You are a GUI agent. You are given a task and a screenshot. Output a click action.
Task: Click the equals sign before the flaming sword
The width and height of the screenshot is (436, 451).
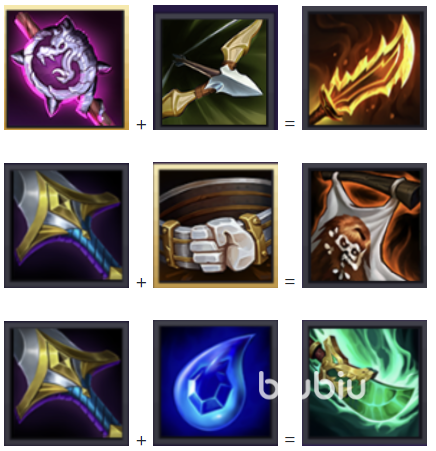point(290,124)
